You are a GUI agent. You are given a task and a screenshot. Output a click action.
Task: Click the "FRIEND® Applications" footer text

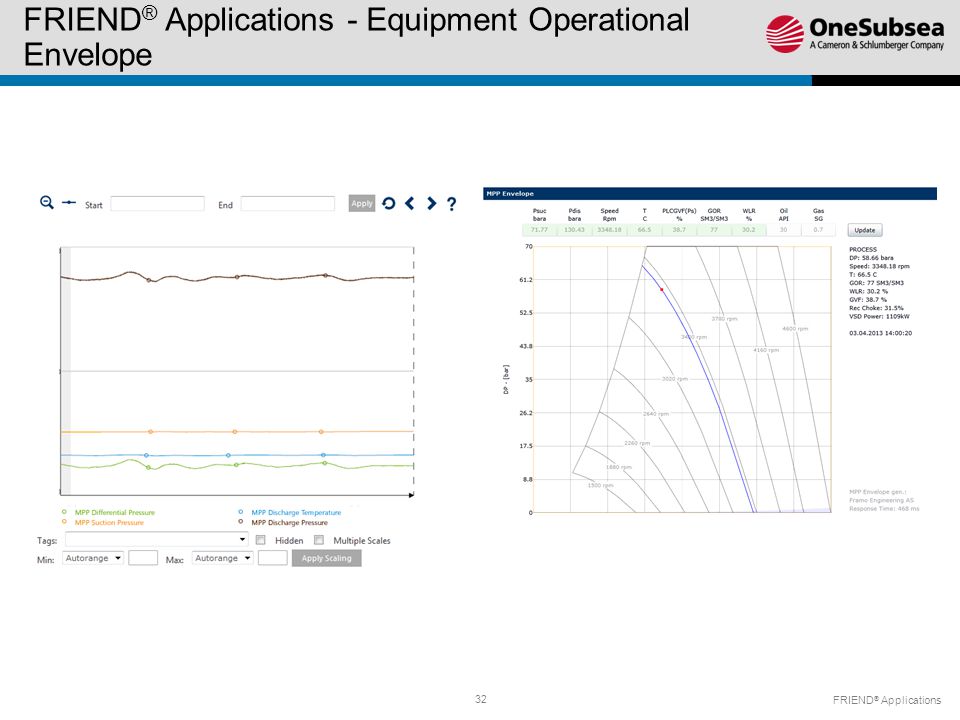pyautogui.click(x=887, y=700)
